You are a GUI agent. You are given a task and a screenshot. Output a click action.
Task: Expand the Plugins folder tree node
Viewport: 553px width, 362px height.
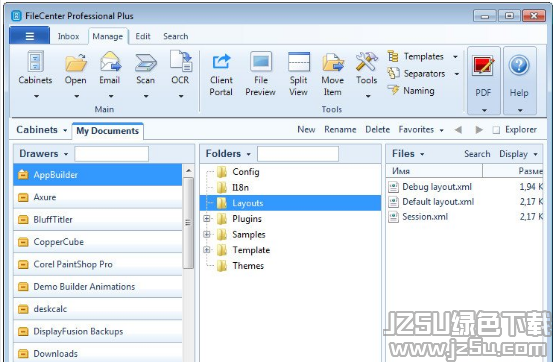[x=207, y=219]
